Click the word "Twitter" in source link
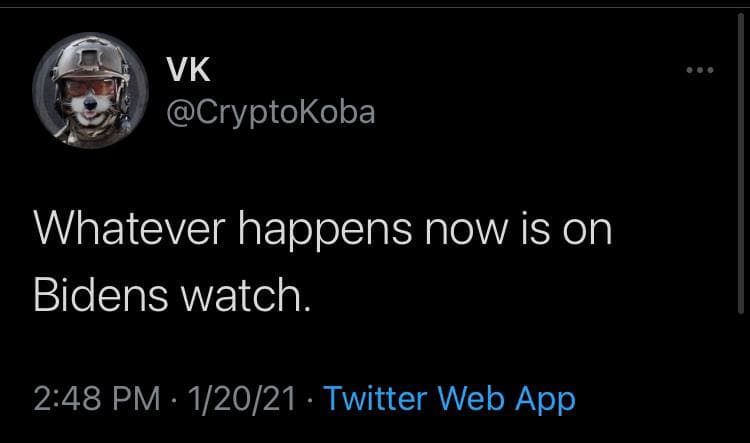This screenshot has width=750, height=443. (x=378, y=400)
